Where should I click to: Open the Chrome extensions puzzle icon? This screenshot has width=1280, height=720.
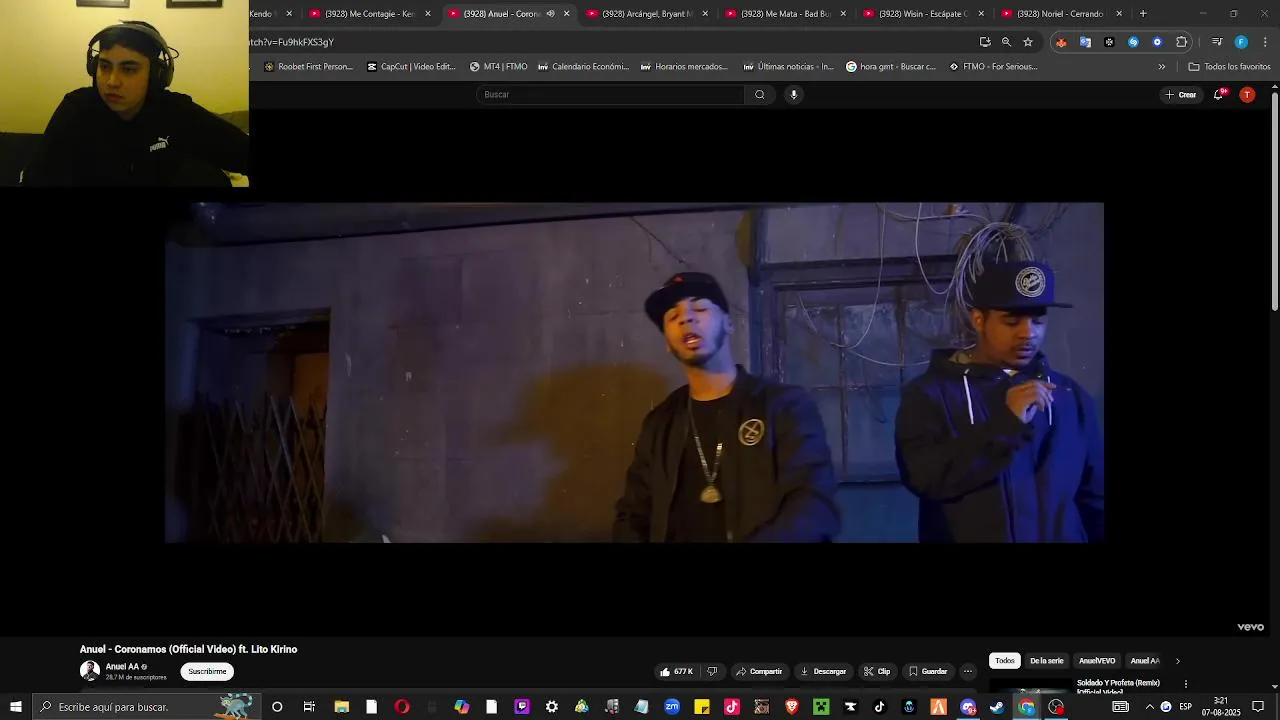coord(1181,42)
